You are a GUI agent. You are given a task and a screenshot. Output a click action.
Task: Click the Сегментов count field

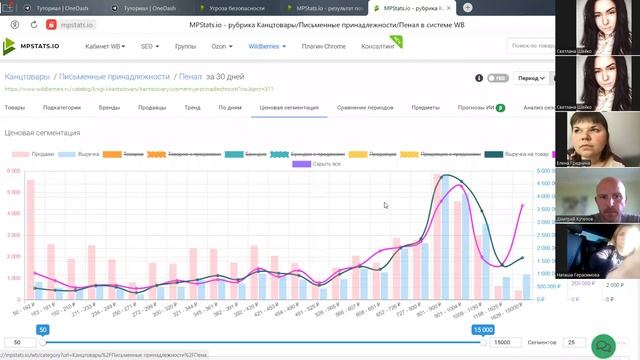(574, 342)
